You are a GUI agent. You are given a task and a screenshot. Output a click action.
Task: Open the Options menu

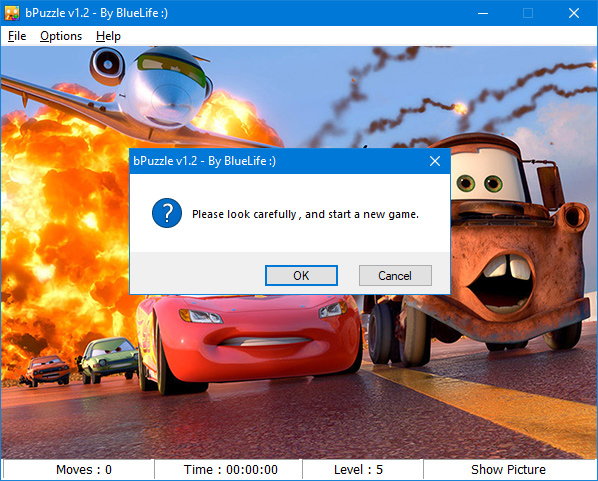61,36
